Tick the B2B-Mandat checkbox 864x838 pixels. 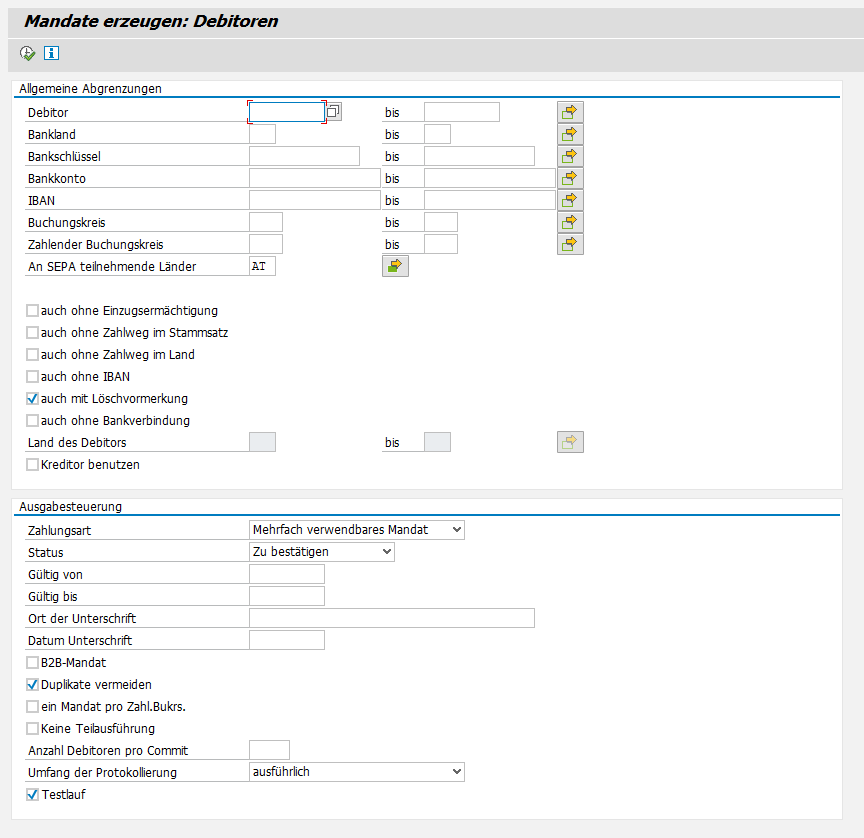[33, 663]
